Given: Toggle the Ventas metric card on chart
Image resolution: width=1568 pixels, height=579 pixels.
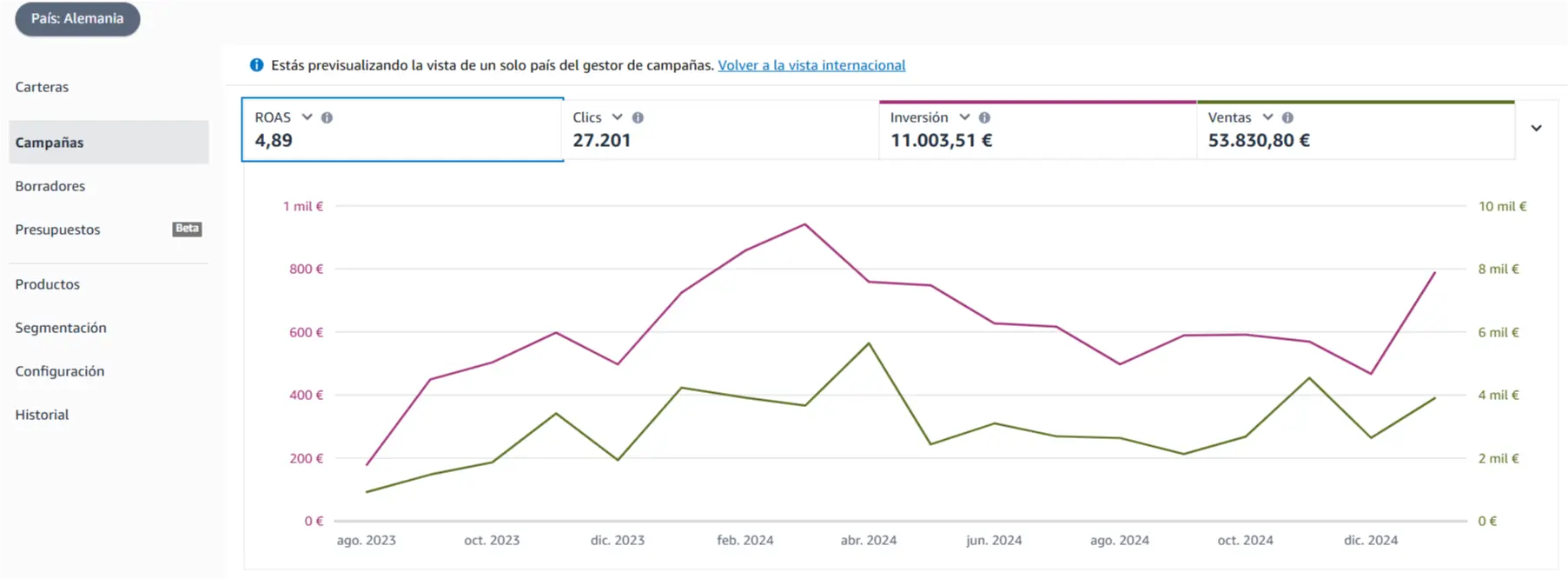Looking at the screenshot, I should (x=1355, y=130).
